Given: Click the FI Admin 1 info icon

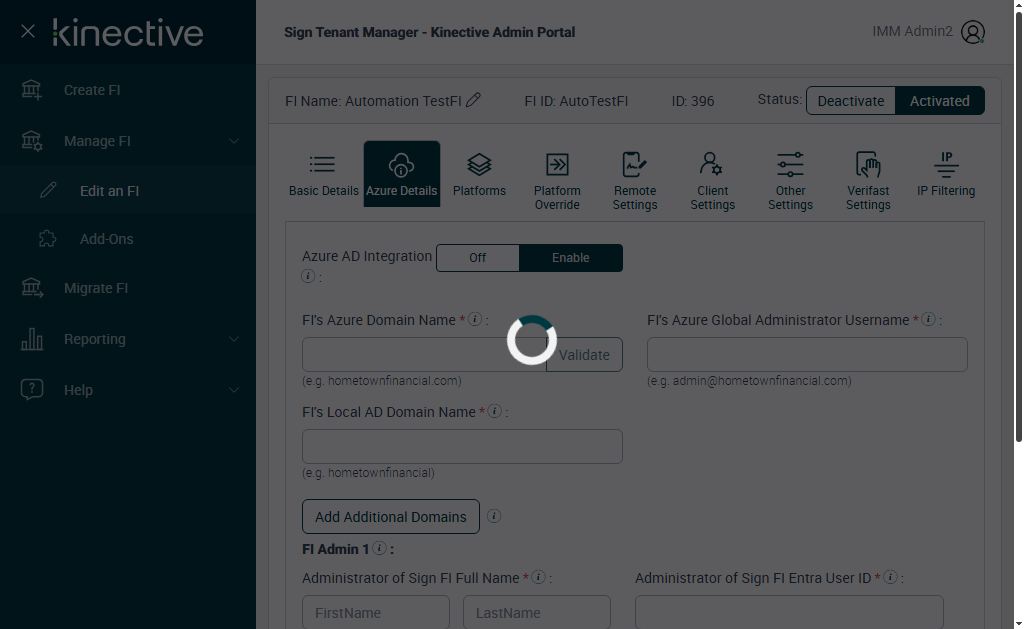Looking at the screenshot, I should pos(379,548).
